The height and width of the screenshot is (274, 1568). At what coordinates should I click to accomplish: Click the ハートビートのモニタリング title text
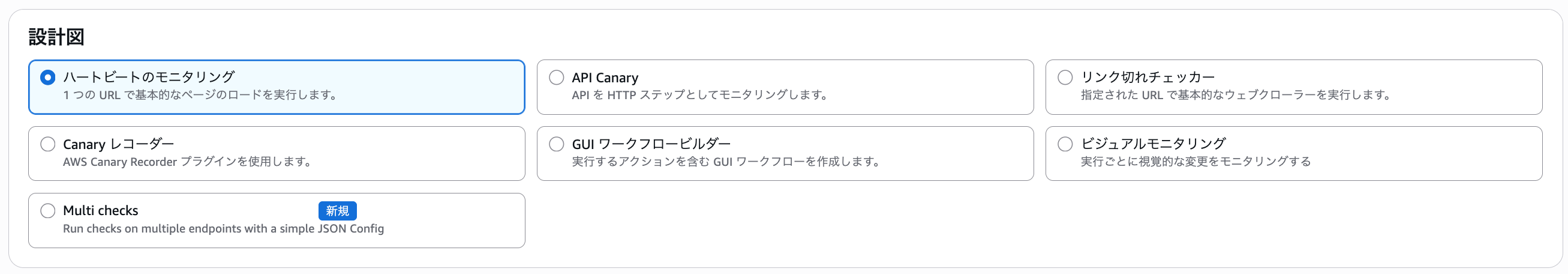(x=149, y=77)
